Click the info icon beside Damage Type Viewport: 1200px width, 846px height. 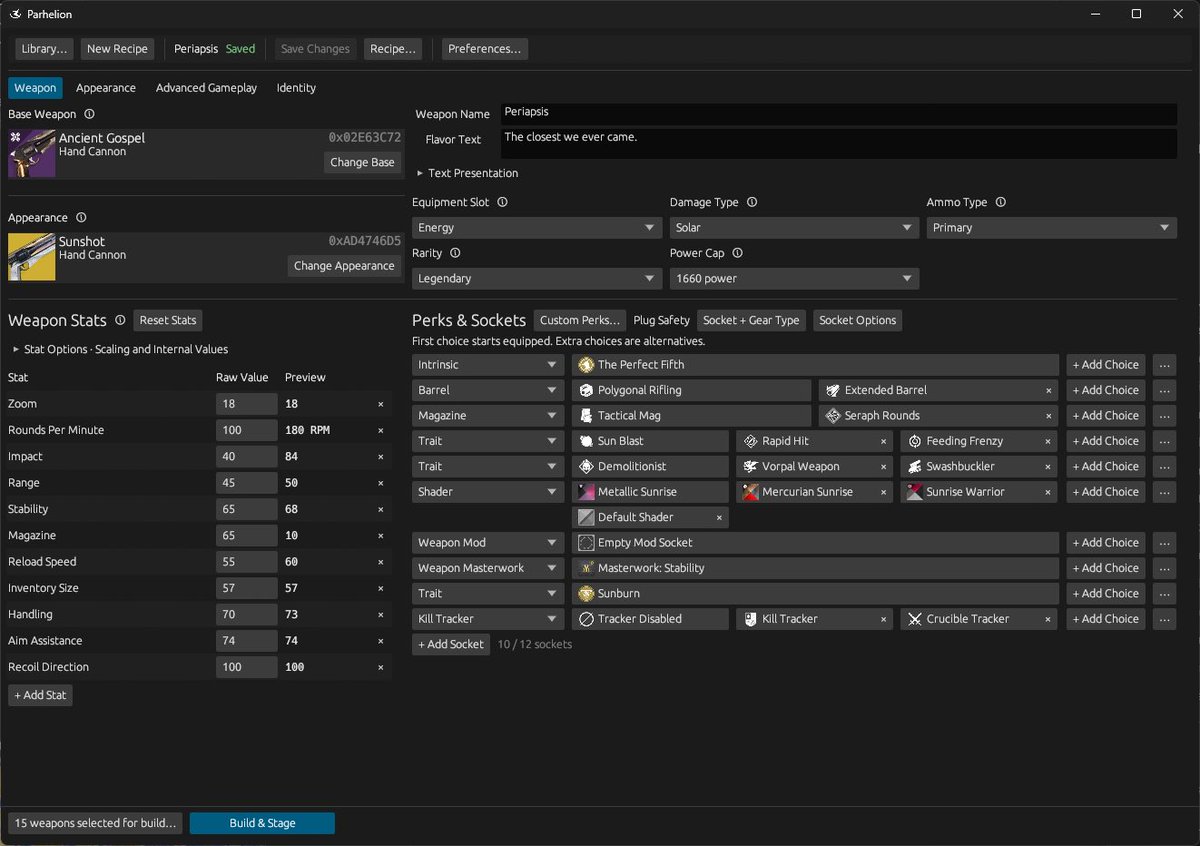click(752, 202)
